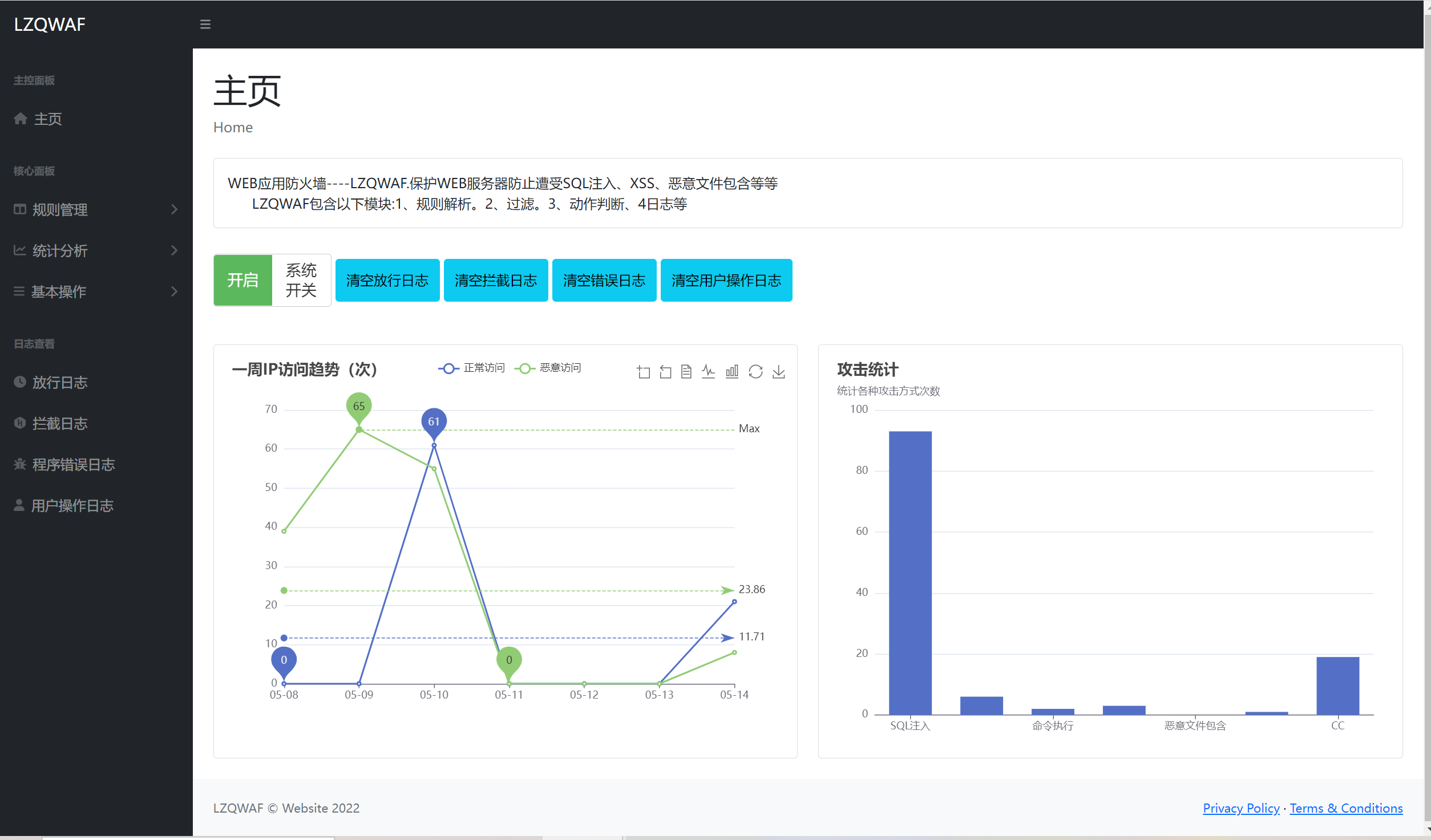
Task: Click the 系统开关 switch label
Action: click(301, 280)
